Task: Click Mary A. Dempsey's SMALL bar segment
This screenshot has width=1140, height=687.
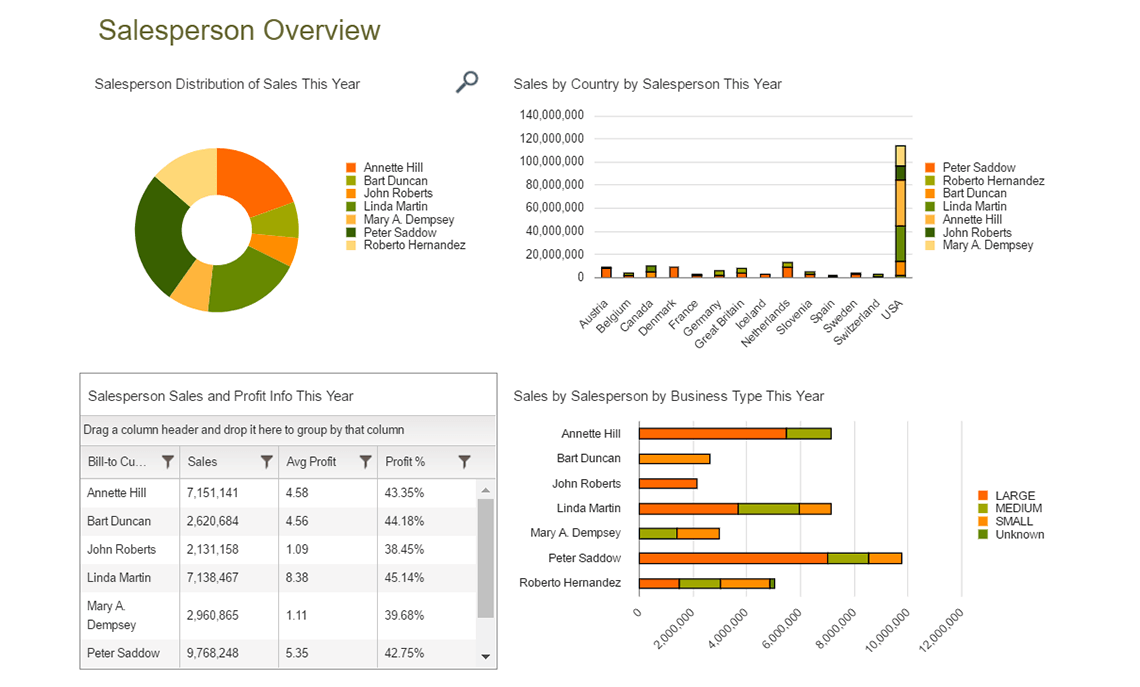Action: point(698,534)
